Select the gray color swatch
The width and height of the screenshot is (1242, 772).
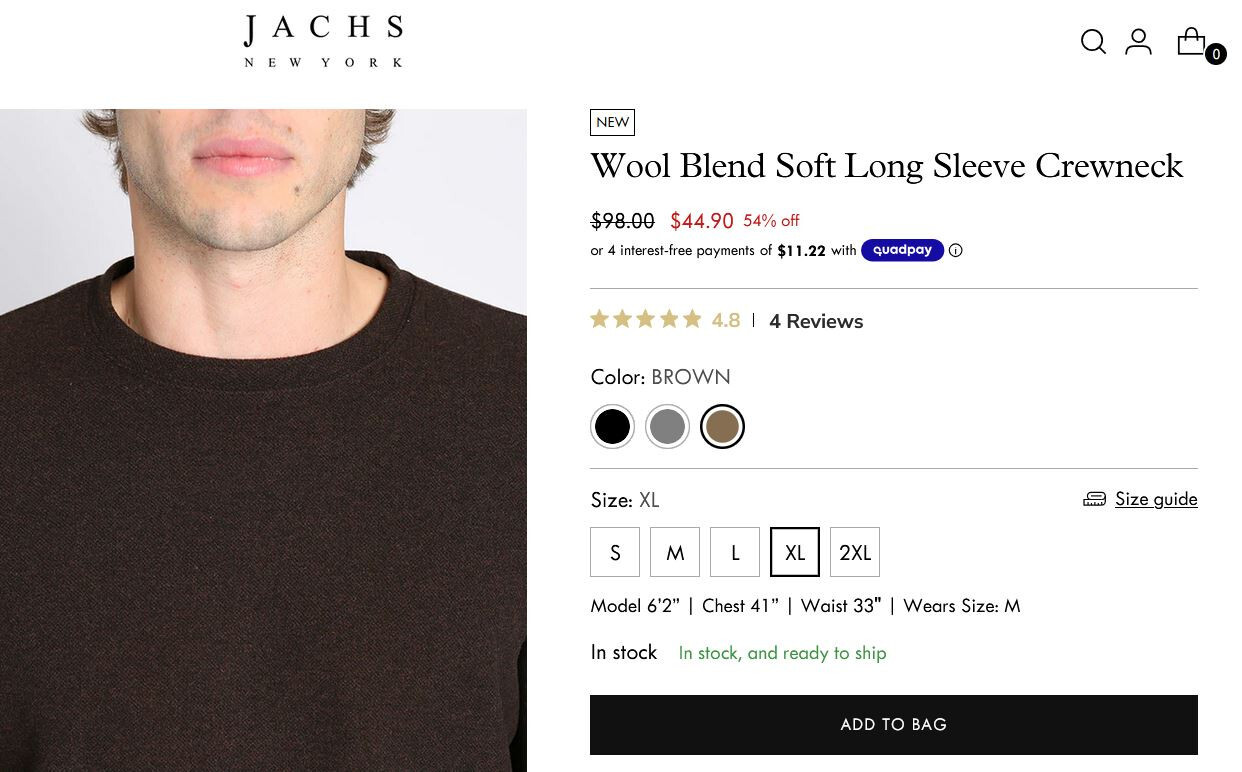pyautogui.click(x=667, y=427)
